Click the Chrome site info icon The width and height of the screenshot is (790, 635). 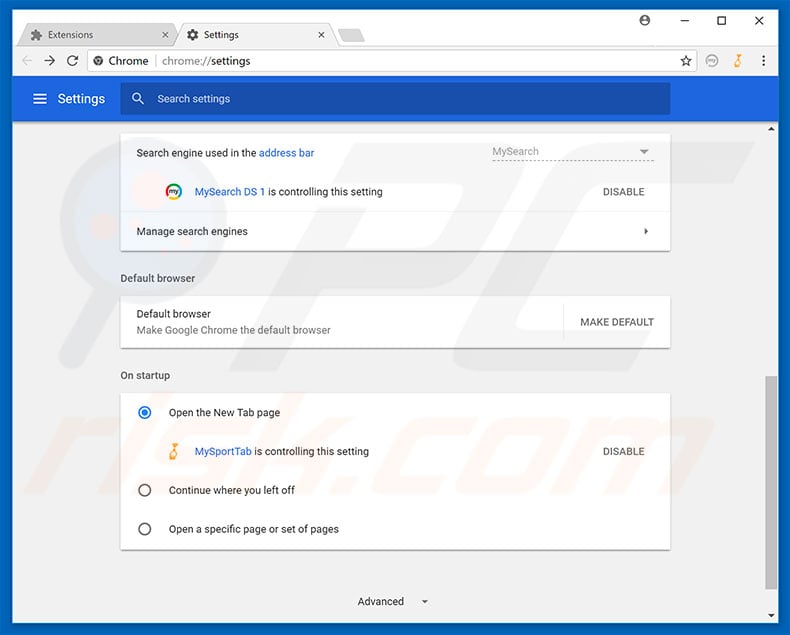coord(98,61)
